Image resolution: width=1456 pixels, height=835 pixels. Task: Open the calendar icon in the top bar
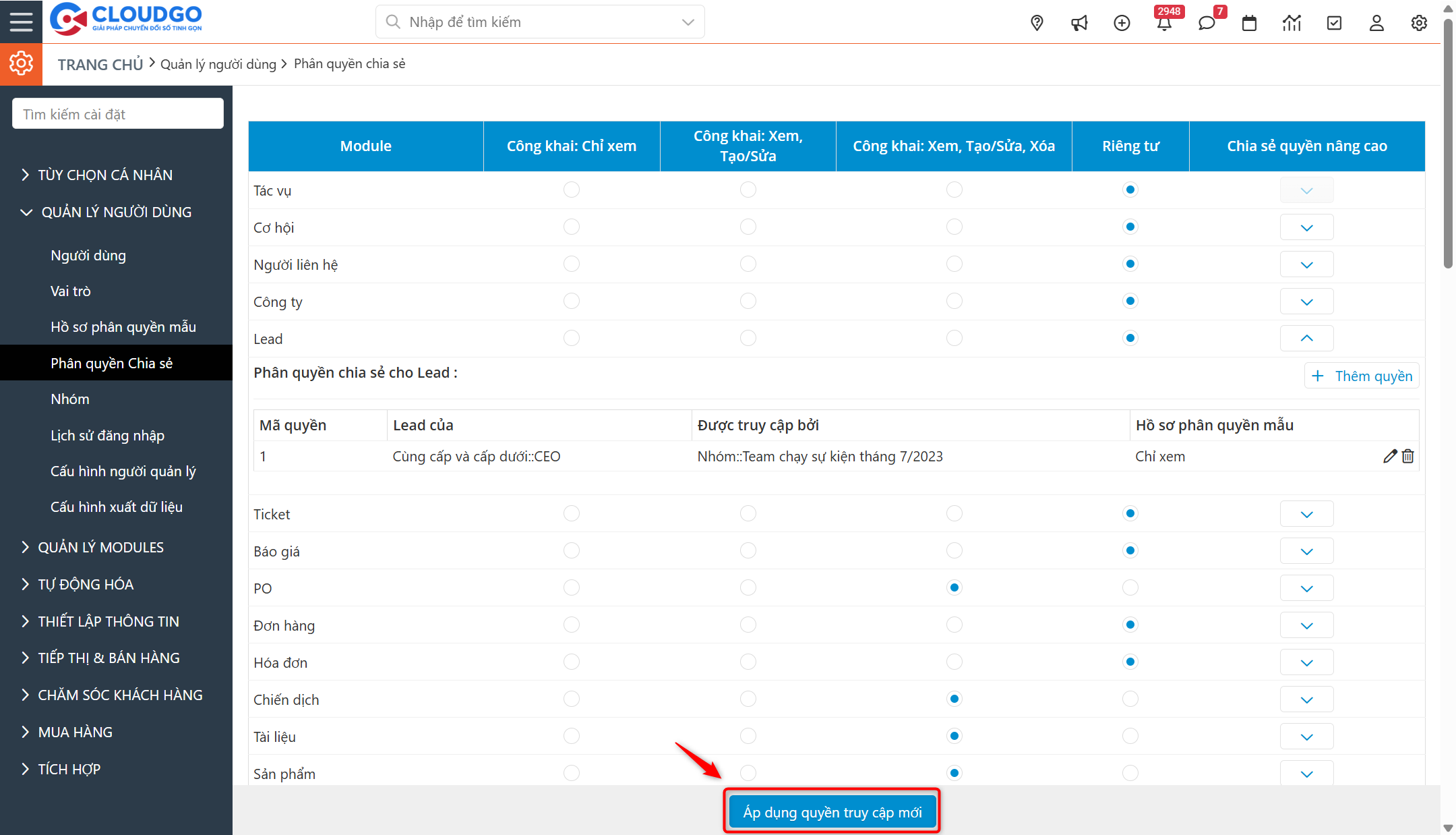(1250, 22)
